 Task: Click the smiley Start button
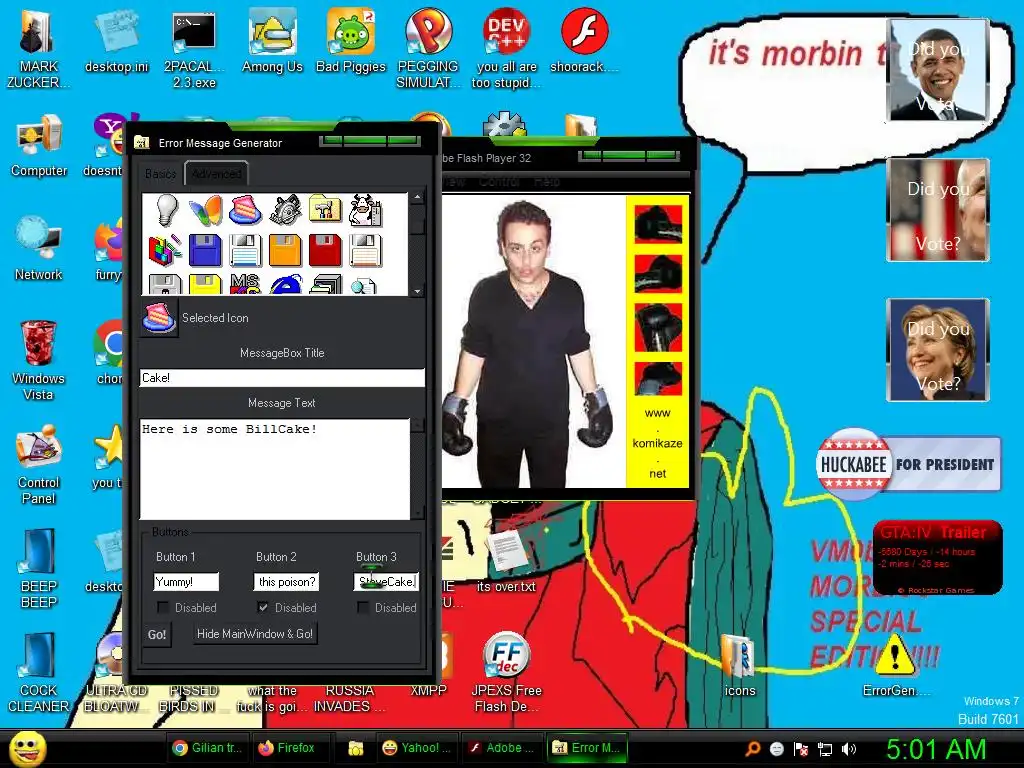27,750
